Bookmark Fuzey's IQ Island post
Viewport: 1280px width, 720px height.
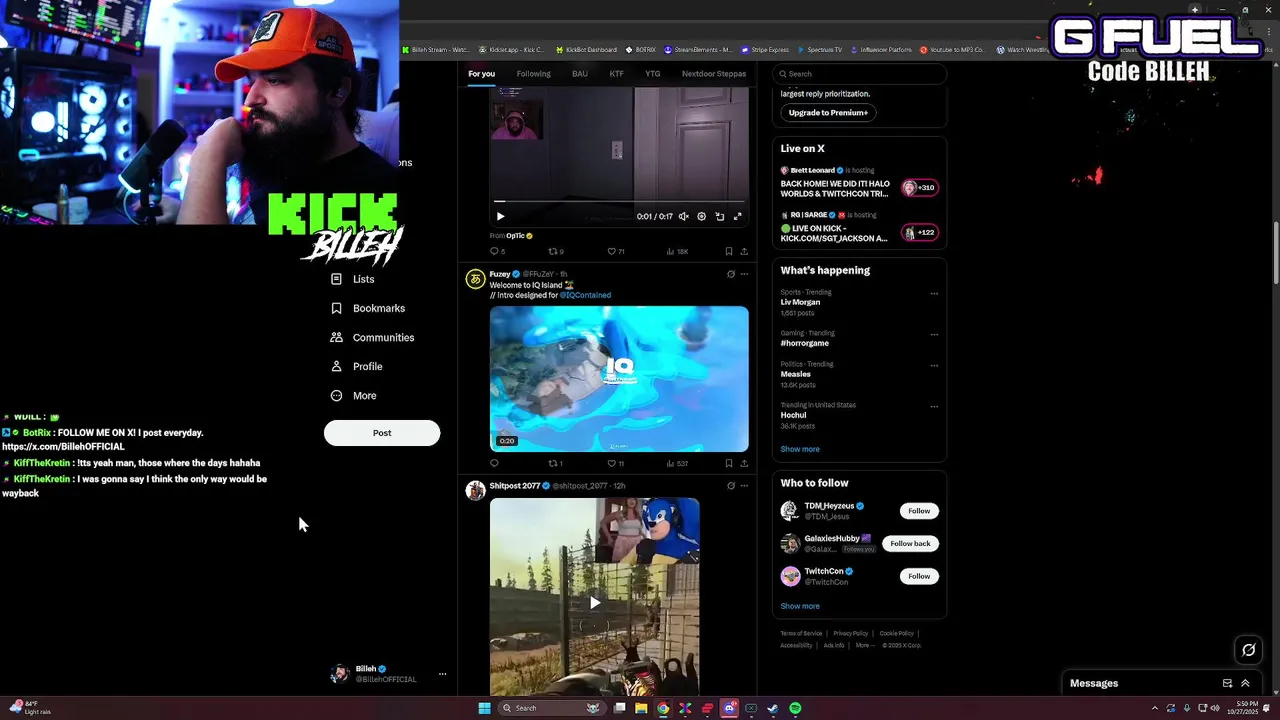(728, 463)
